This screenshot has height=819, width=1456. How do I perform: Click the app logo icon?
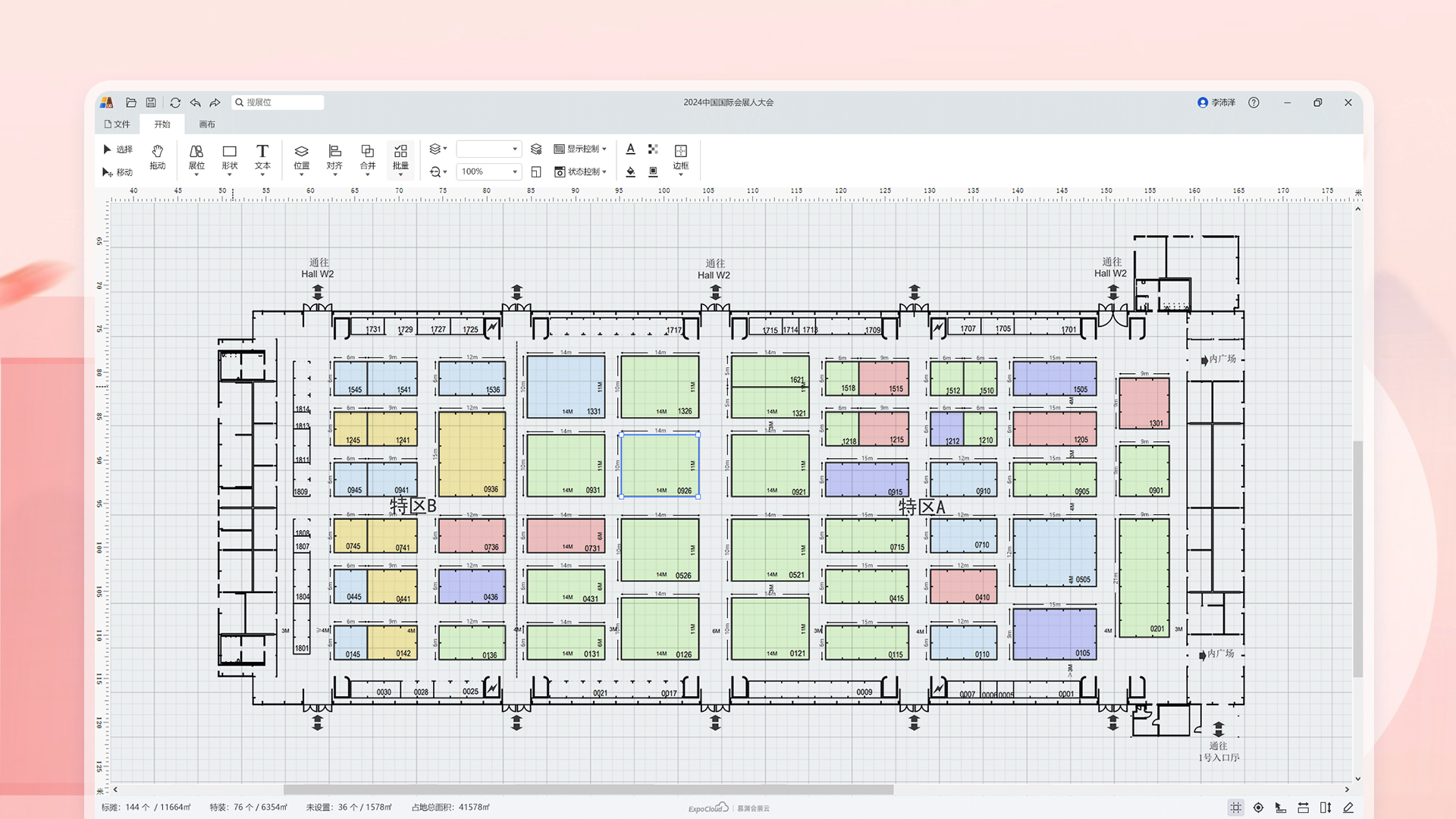(107, 102)
